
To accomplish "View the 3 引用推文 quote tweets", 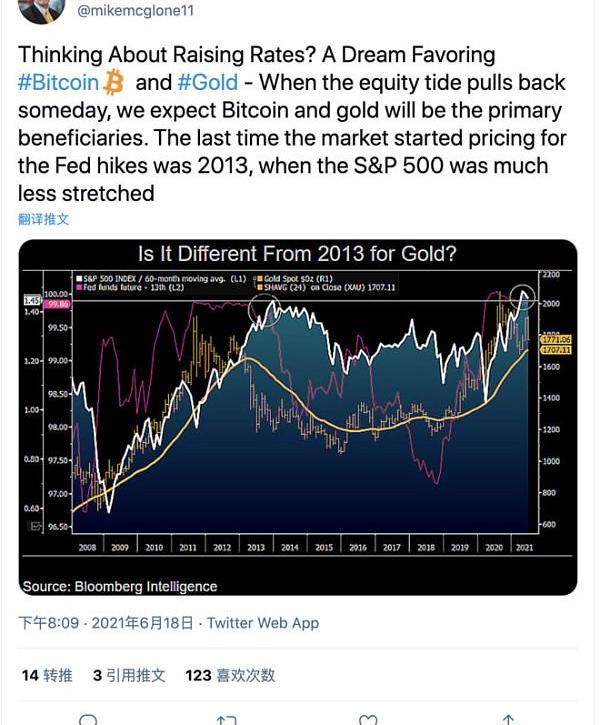I will pyautogui.click(x=129, y=675).
